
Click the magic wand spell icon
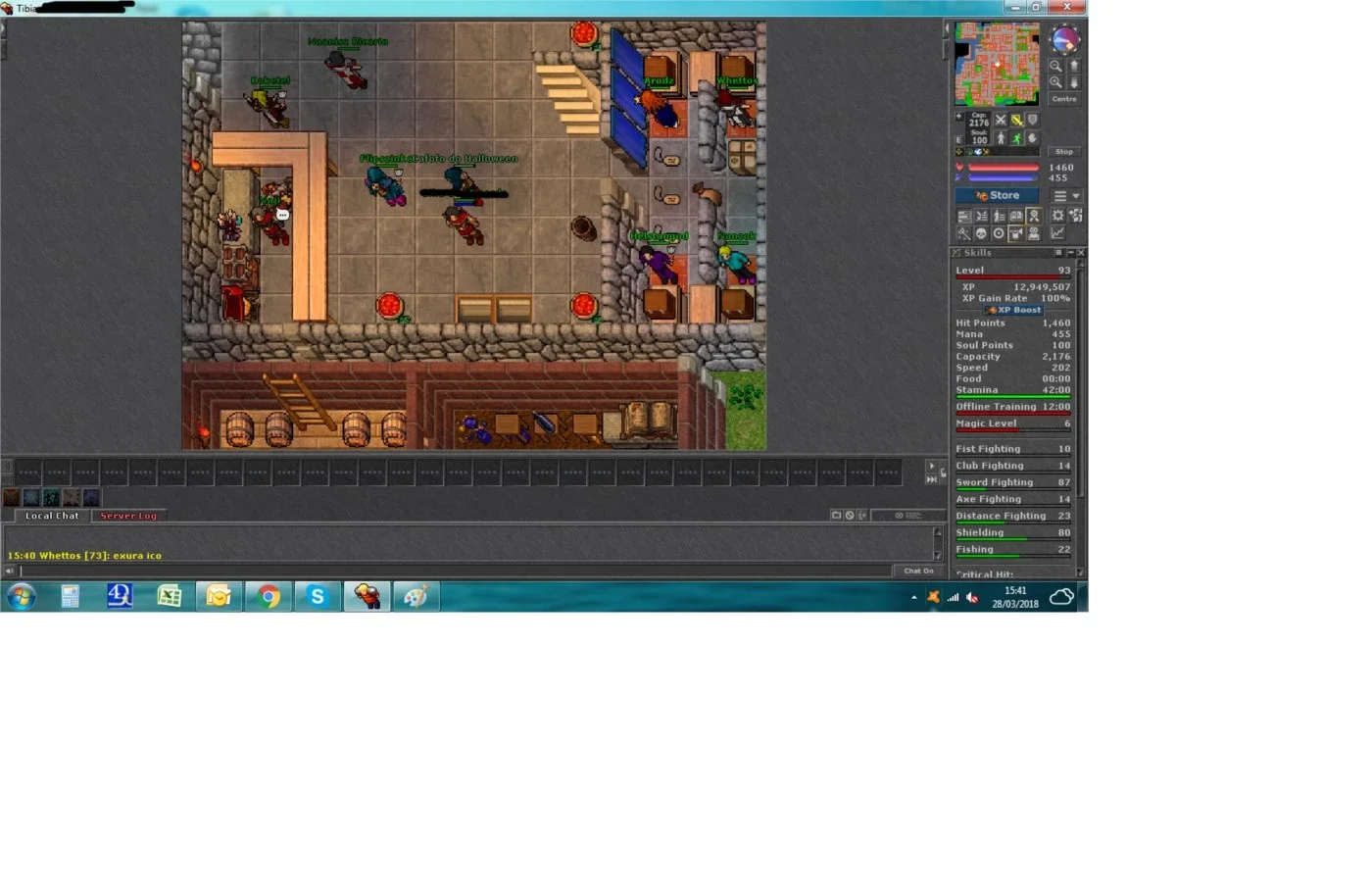coord(964,233)
